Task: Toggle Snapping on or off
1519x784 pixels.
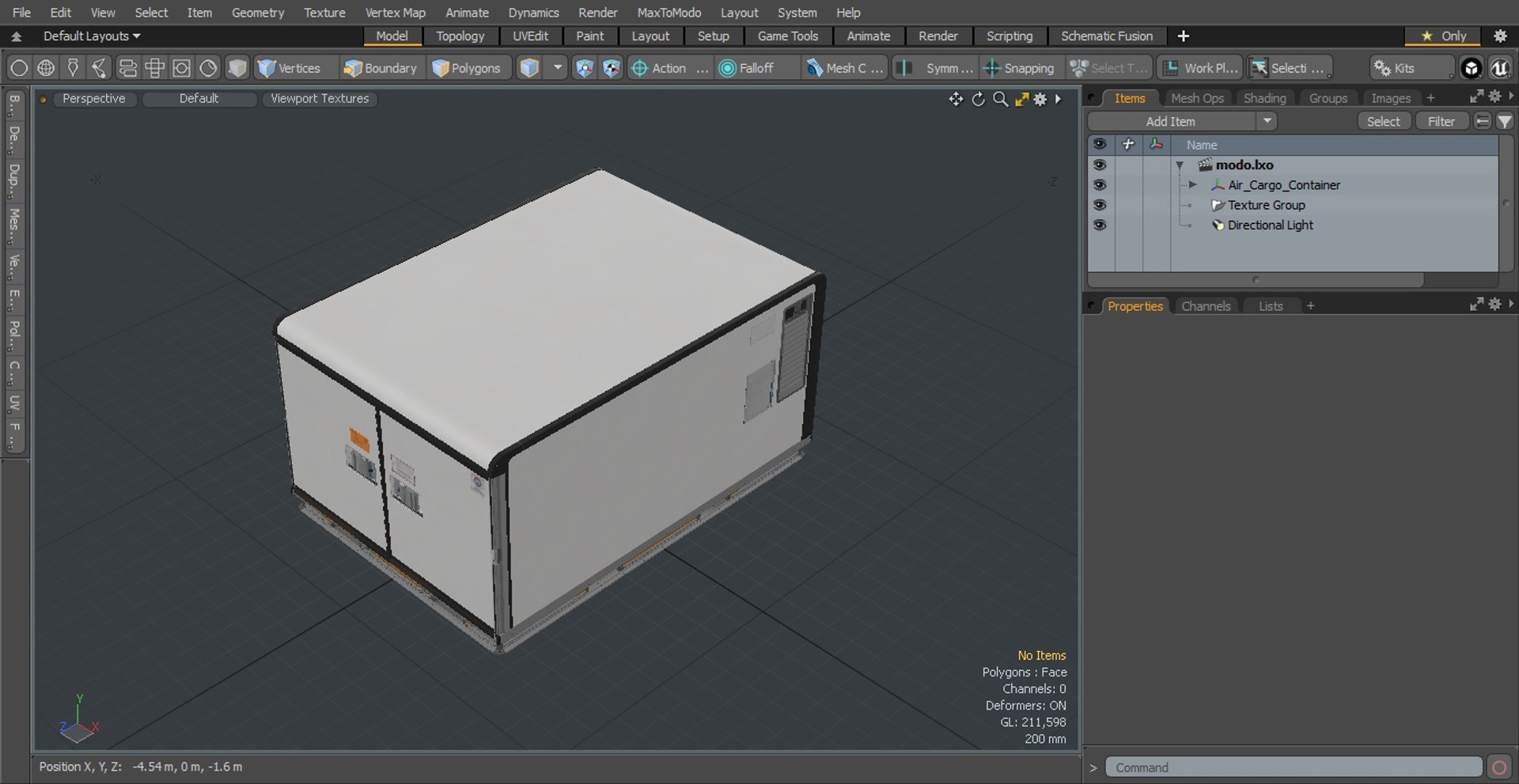Action: (1019, 68)
